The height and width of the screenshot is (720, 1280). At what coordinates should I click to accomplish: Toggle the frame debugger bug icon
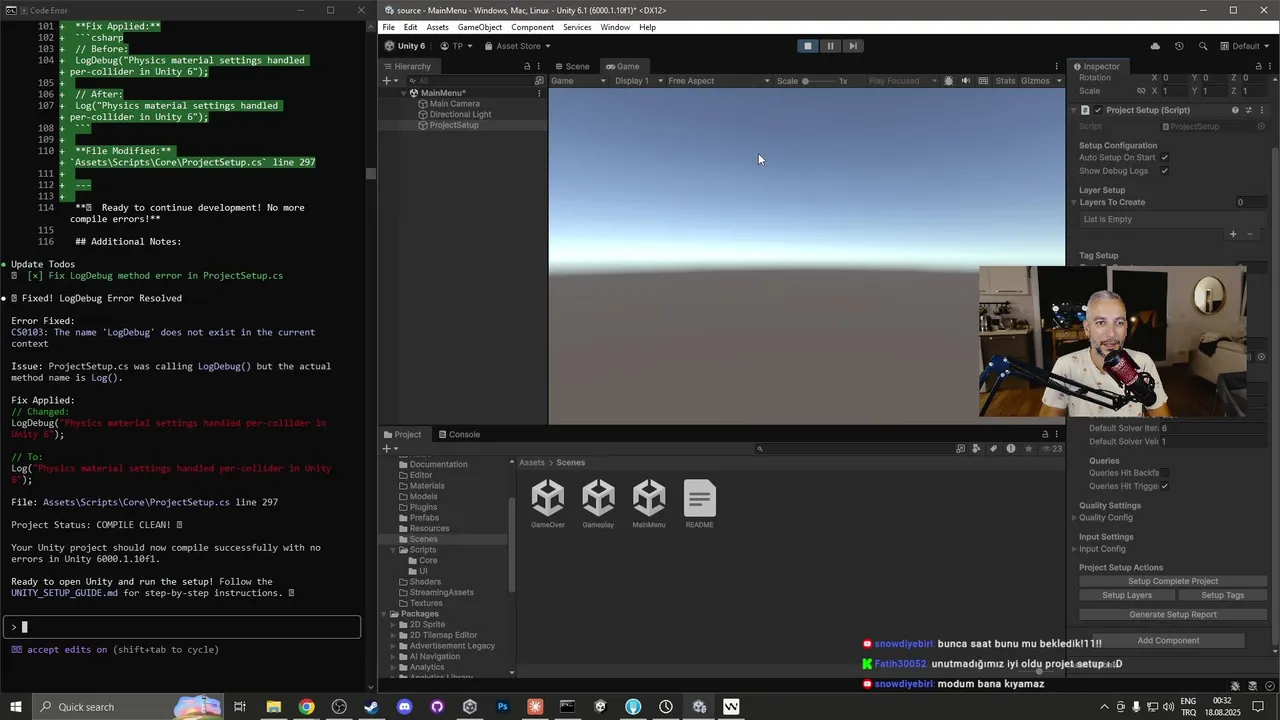(x=948, y=81)
